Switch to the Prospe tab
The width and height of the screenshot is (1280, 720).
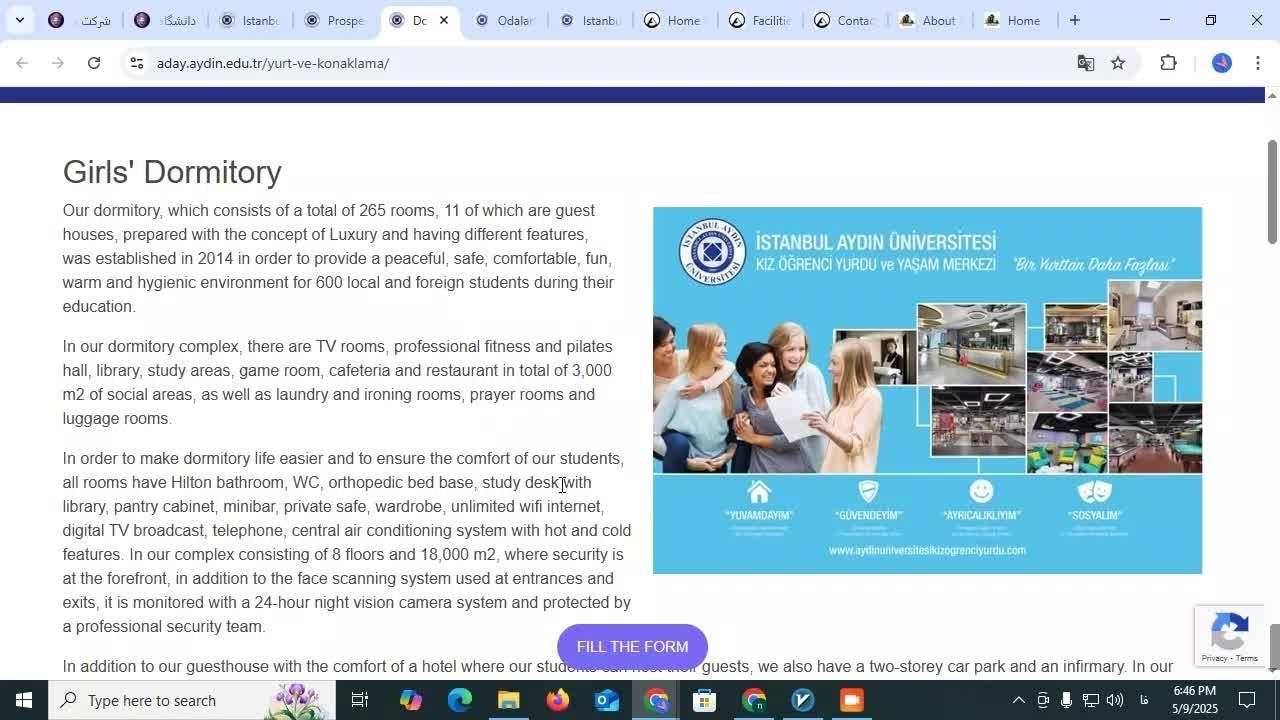coord(333,20)
